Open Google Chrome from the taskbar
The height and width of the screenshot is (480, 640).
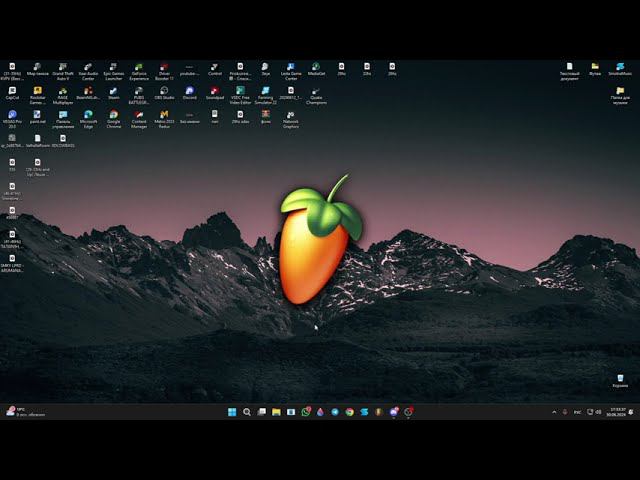click(350, 412)
